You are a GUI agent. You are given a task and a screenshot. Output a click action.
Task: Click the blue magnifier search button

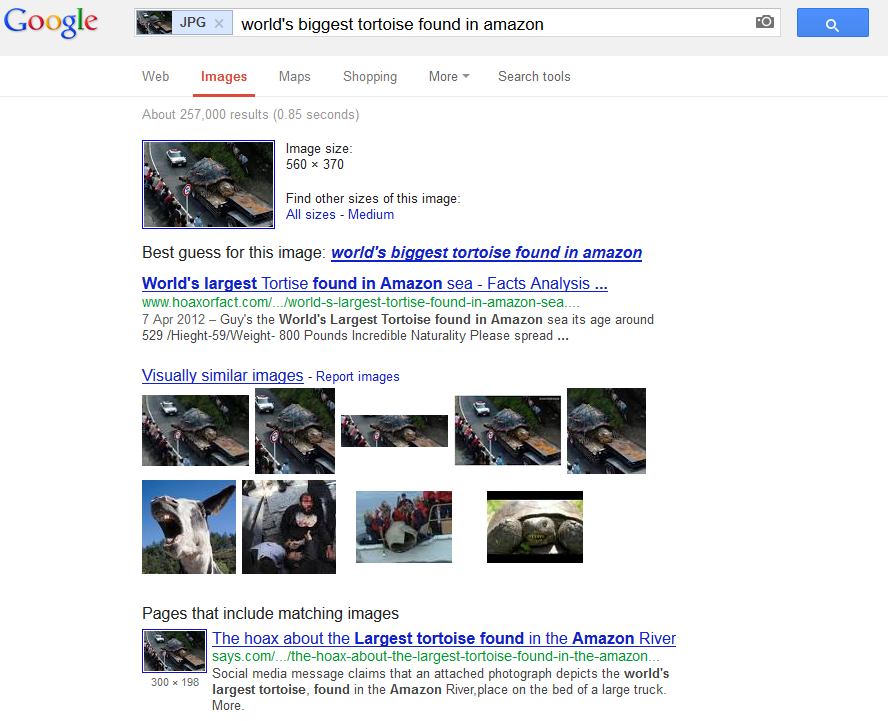click(x=832, y=23)
